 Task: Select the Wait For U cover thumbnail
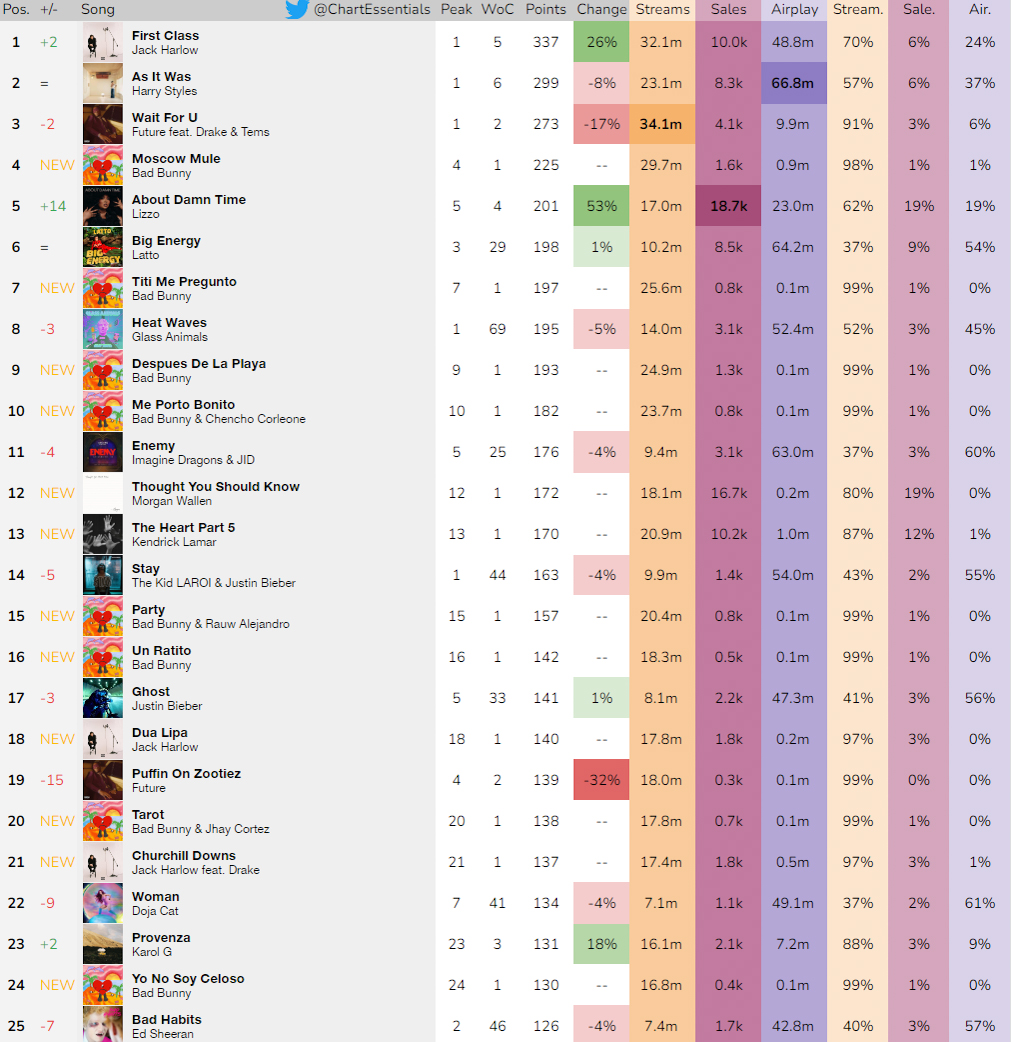[103, 124]
